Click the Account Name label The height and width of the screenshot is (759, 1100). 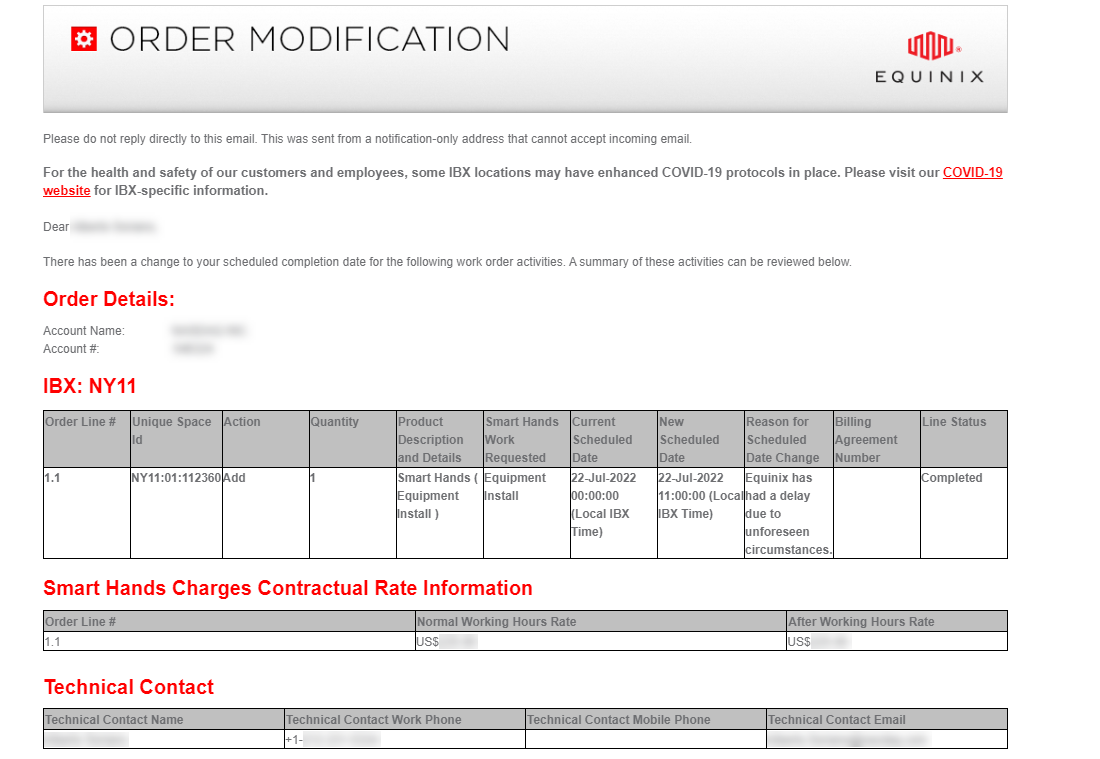point(83,331)
